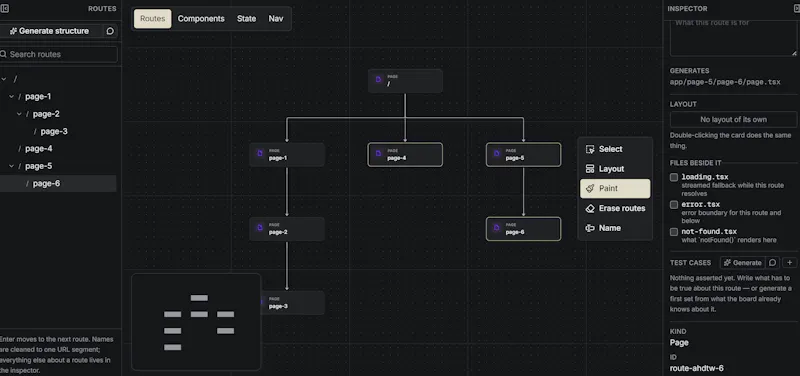
Task: Click the page icon on page-2 card
Action: (260, 228)
